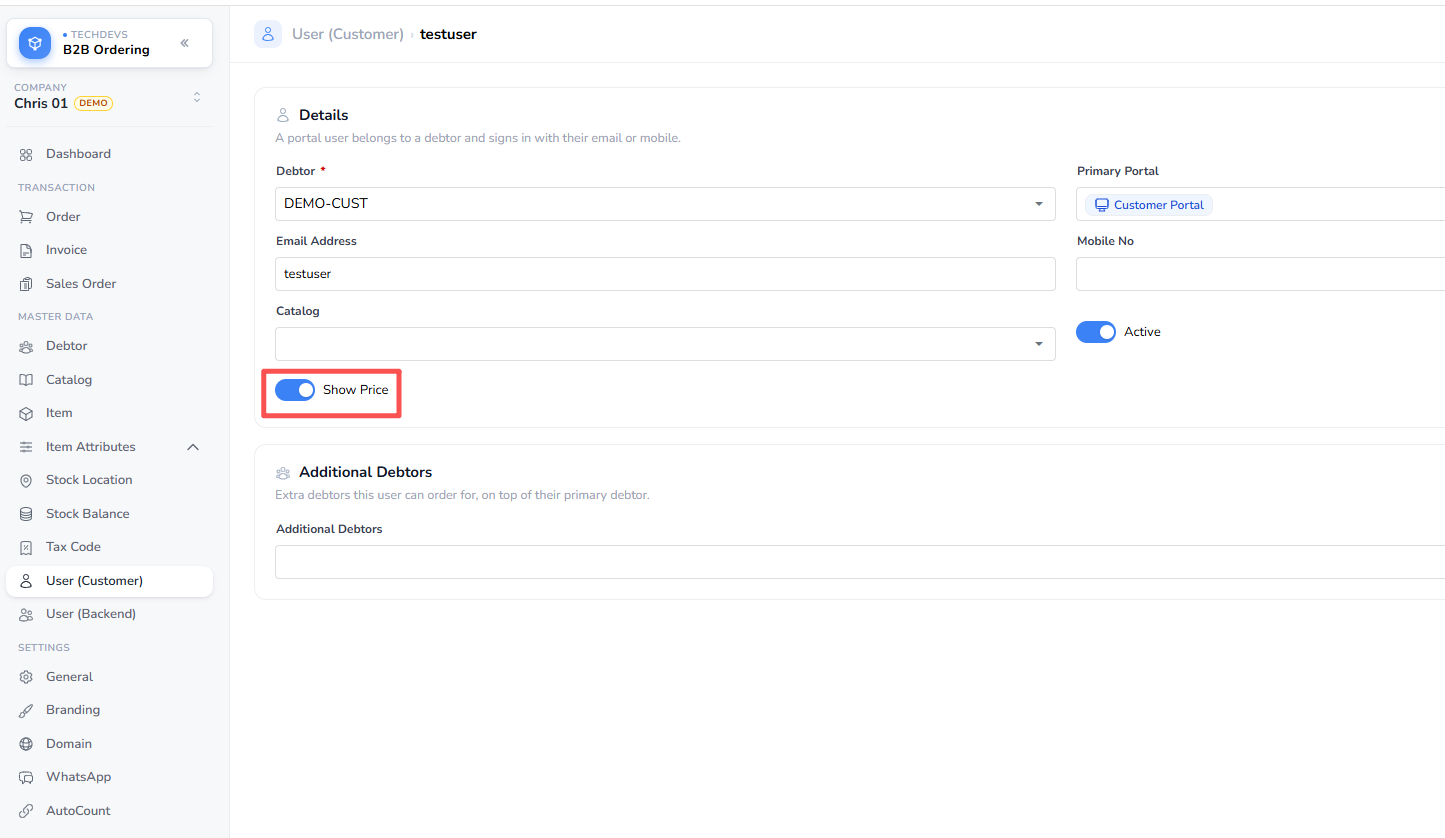
Task: Click the User (Customer) breadcrumb link
Action: pos(348,34)
